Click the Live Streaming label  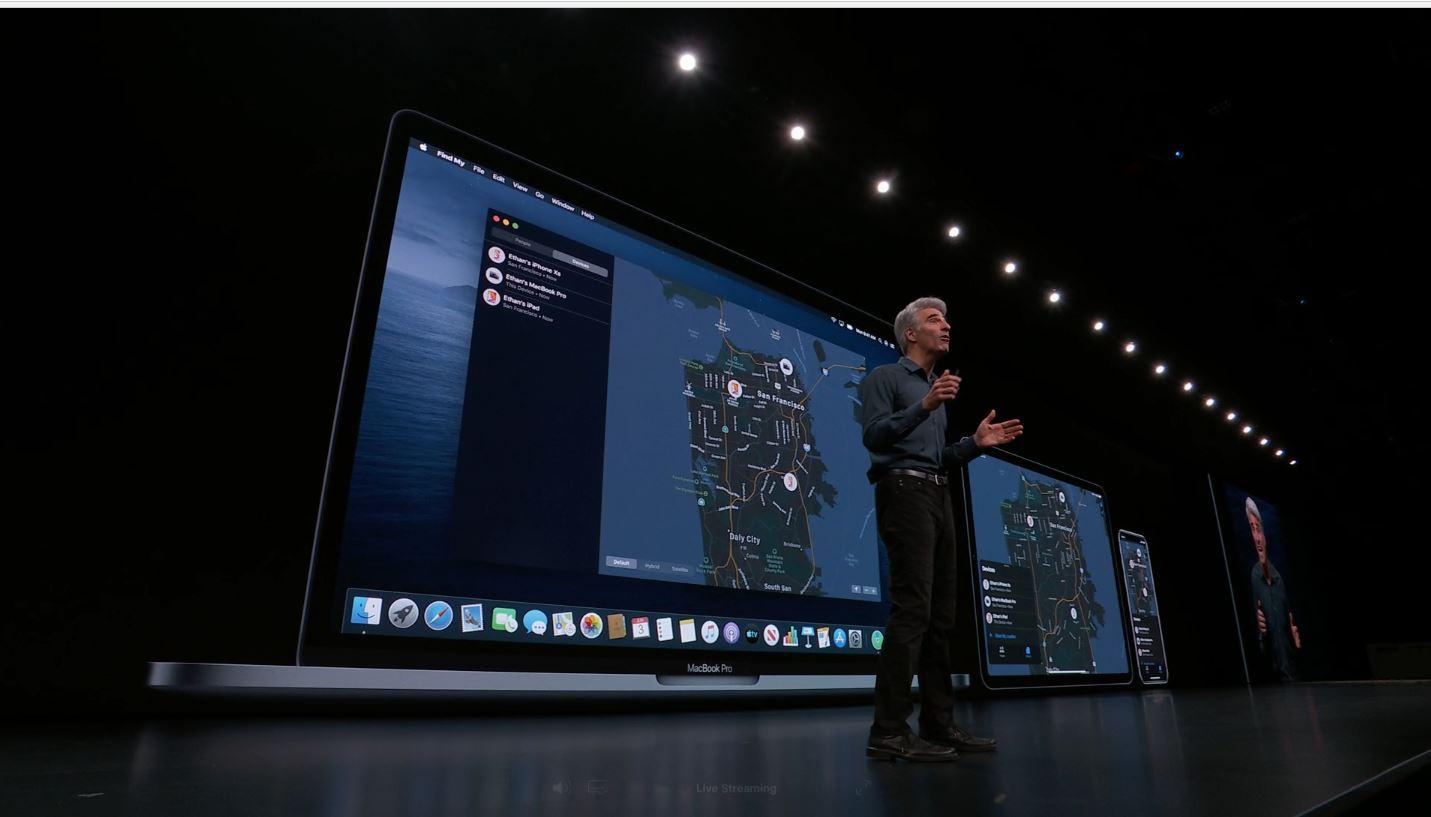click(736, 788)
